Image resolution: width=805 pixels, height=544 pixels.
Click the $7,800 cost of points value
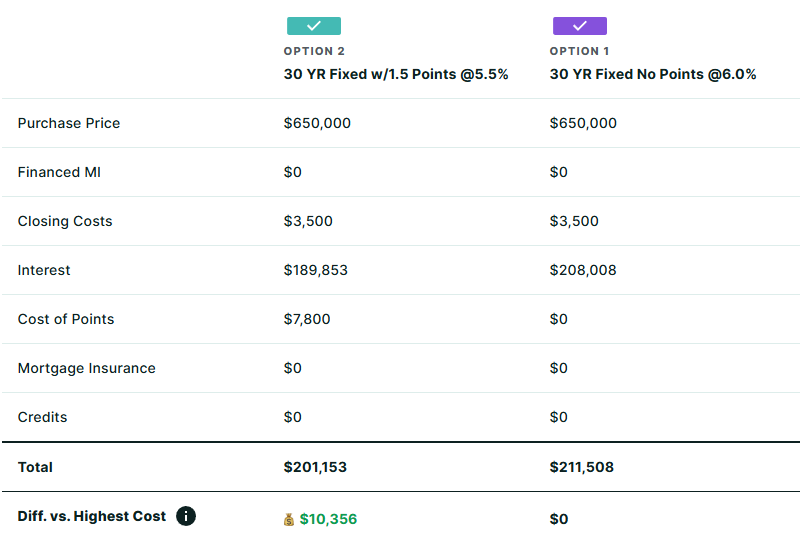[307, 319]
